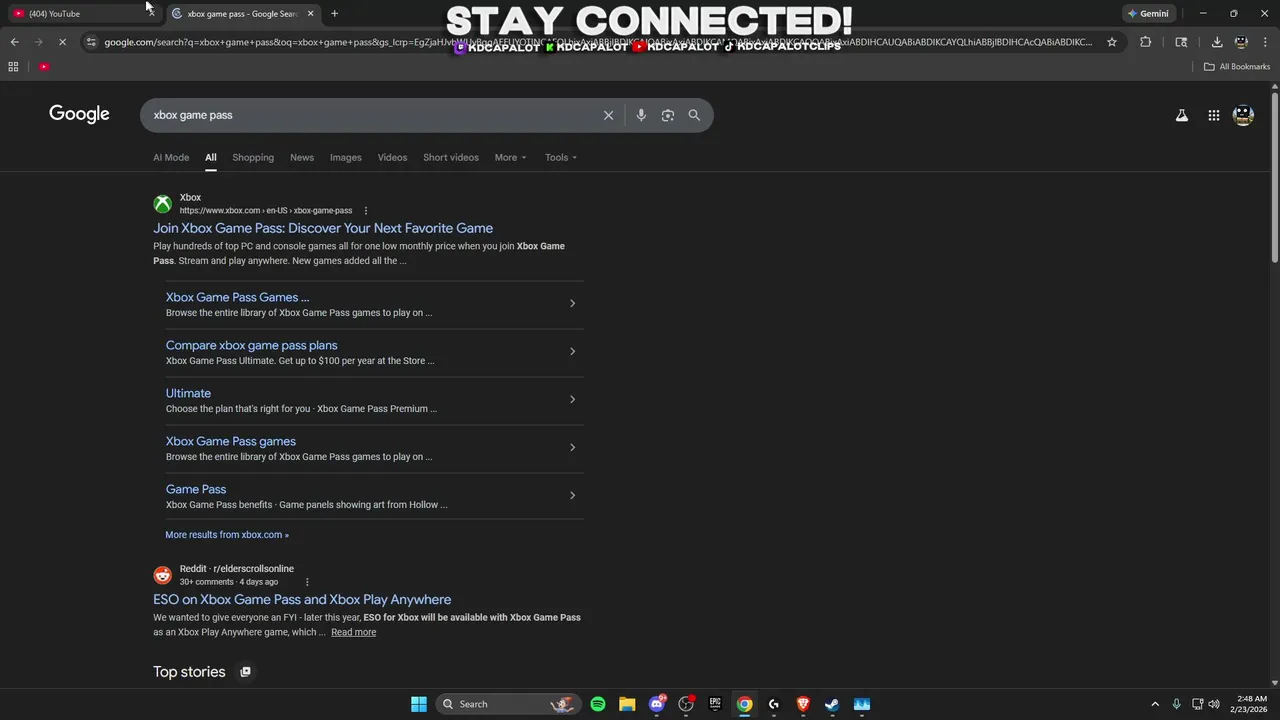Open the more options dots for the Xbox result
Screen dimensions: 1280x720
pyautogui.click(x=366, y=211)
